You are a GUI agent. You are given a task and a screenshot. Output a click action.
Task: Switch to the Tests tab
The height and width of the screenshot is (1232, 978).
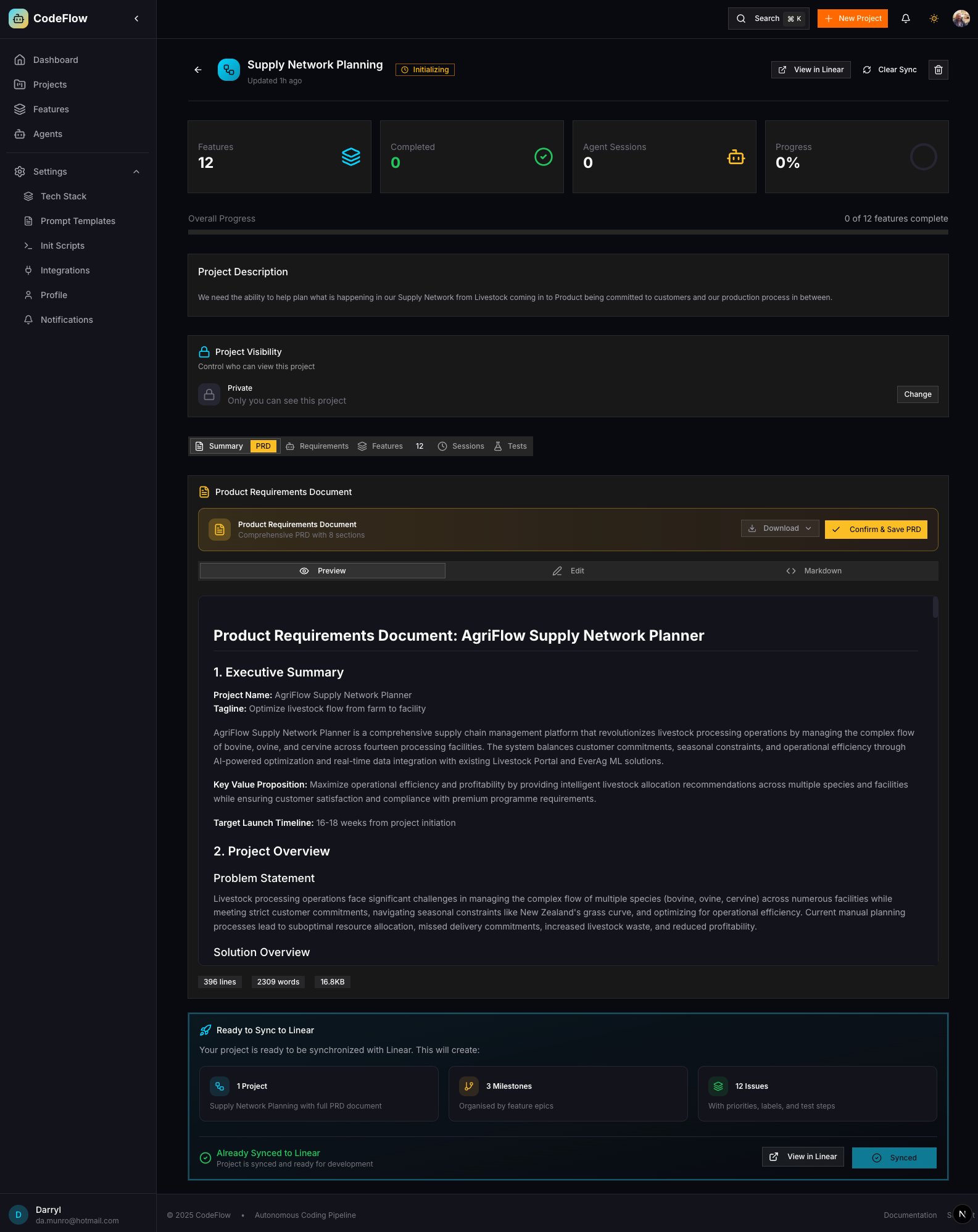(510, 446)
